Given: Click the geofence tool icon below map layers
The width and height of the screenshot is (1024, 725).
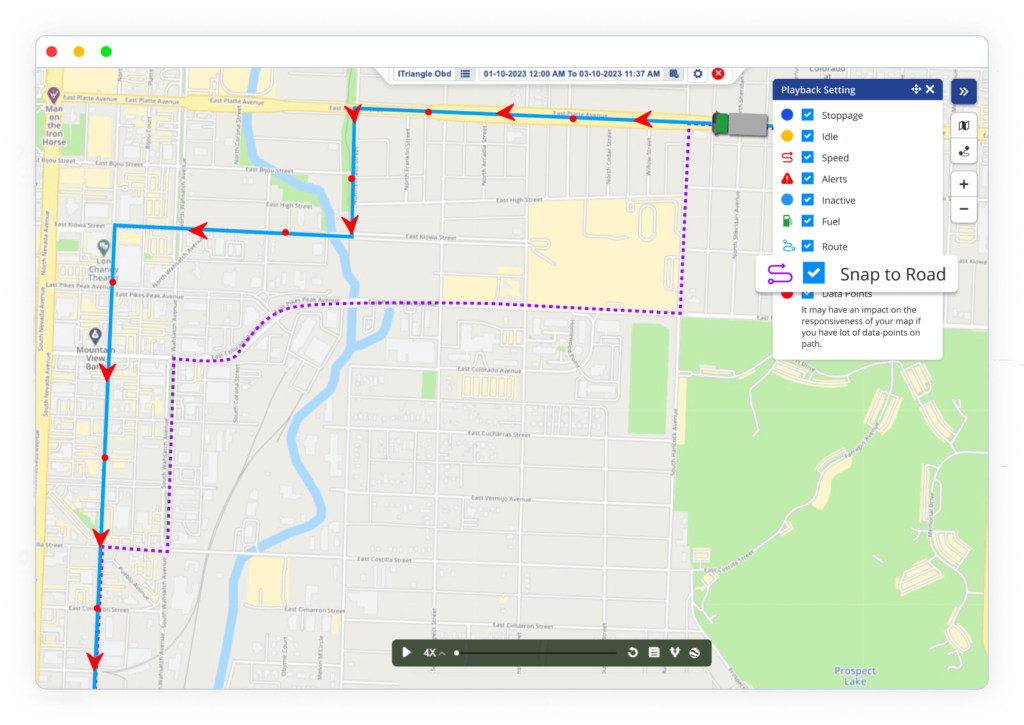Looking at the screenshot, I should click(x=964, y=152).
